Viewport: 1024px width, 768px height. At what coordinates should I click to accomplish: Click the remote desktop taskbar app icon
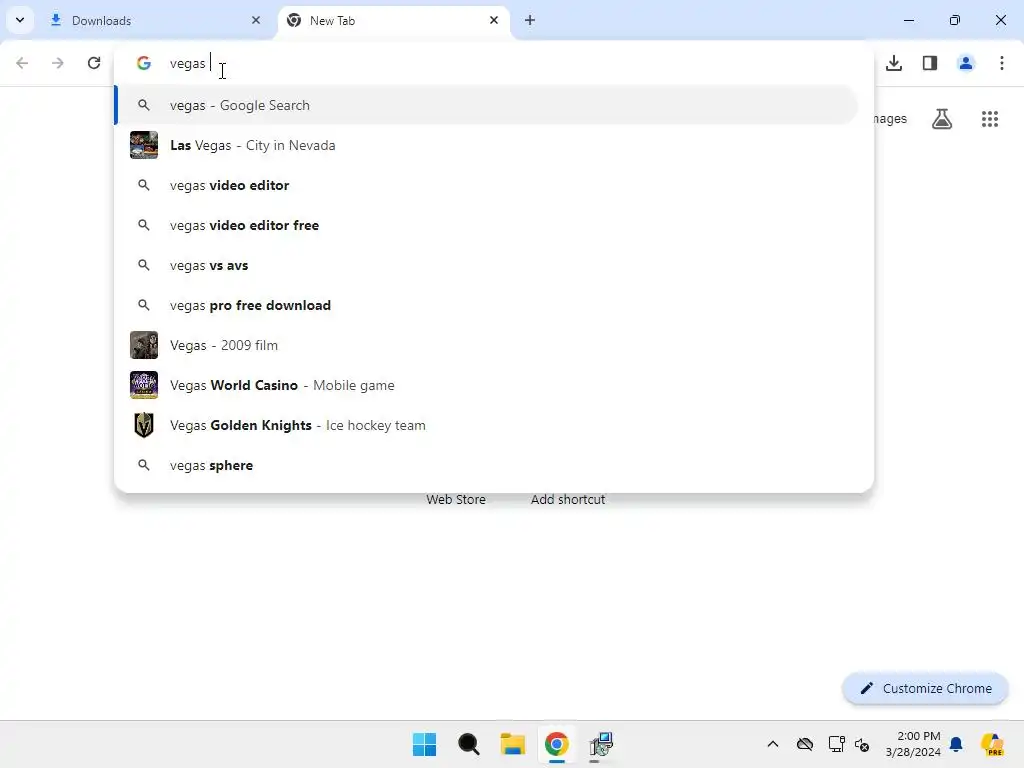click(601, 744)
